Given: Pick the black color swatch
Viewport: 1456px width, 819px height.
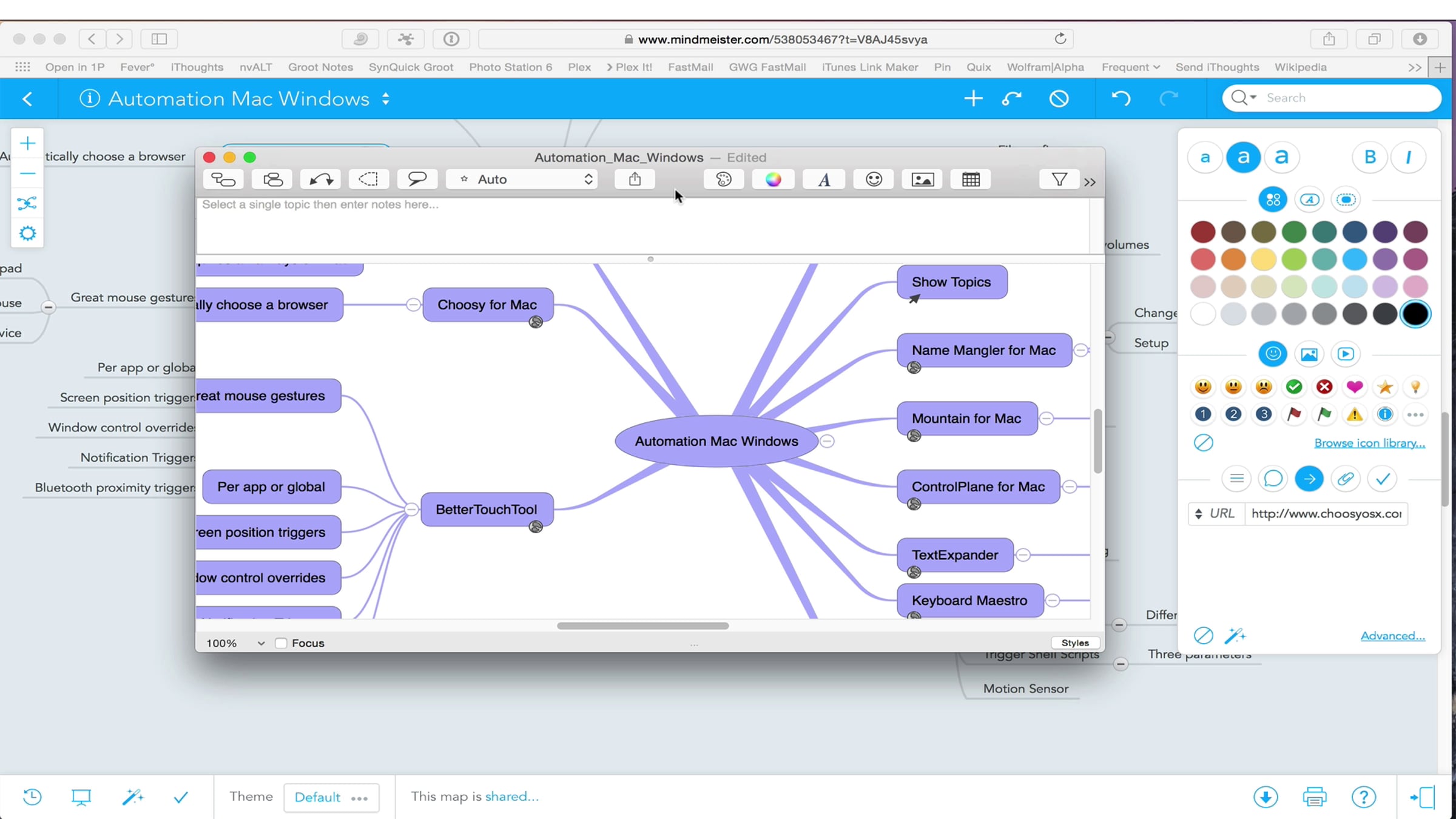Looking at the screenshot, I should pyautogui.click(x=1415, y=314).
